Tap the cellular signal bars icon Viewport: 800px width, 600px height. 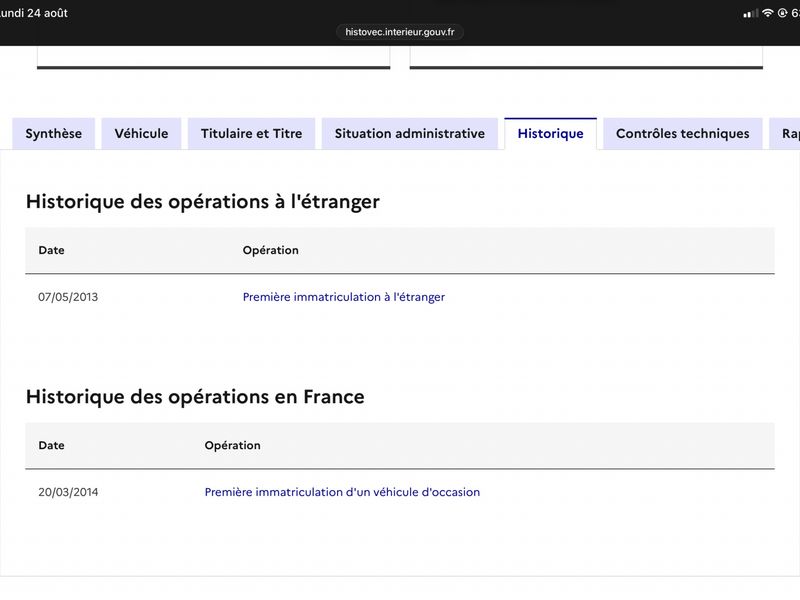coord(751,14)
